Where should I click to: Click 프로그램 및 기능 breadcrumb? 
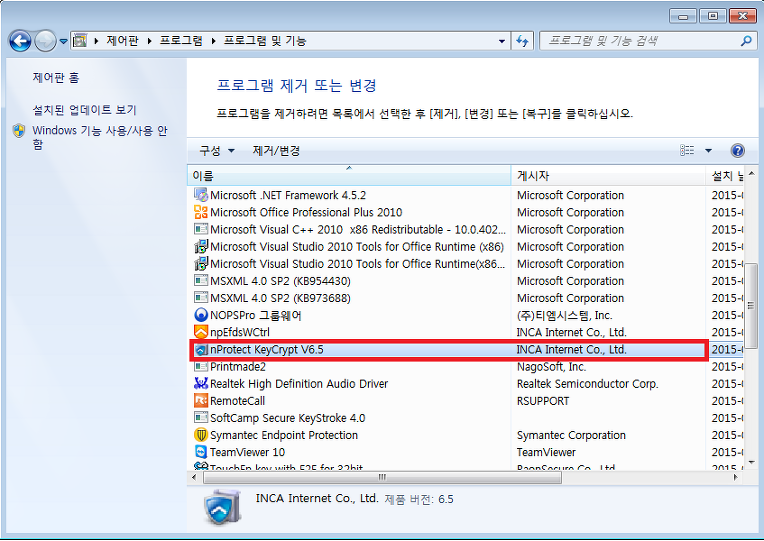[x=265, y=41]
